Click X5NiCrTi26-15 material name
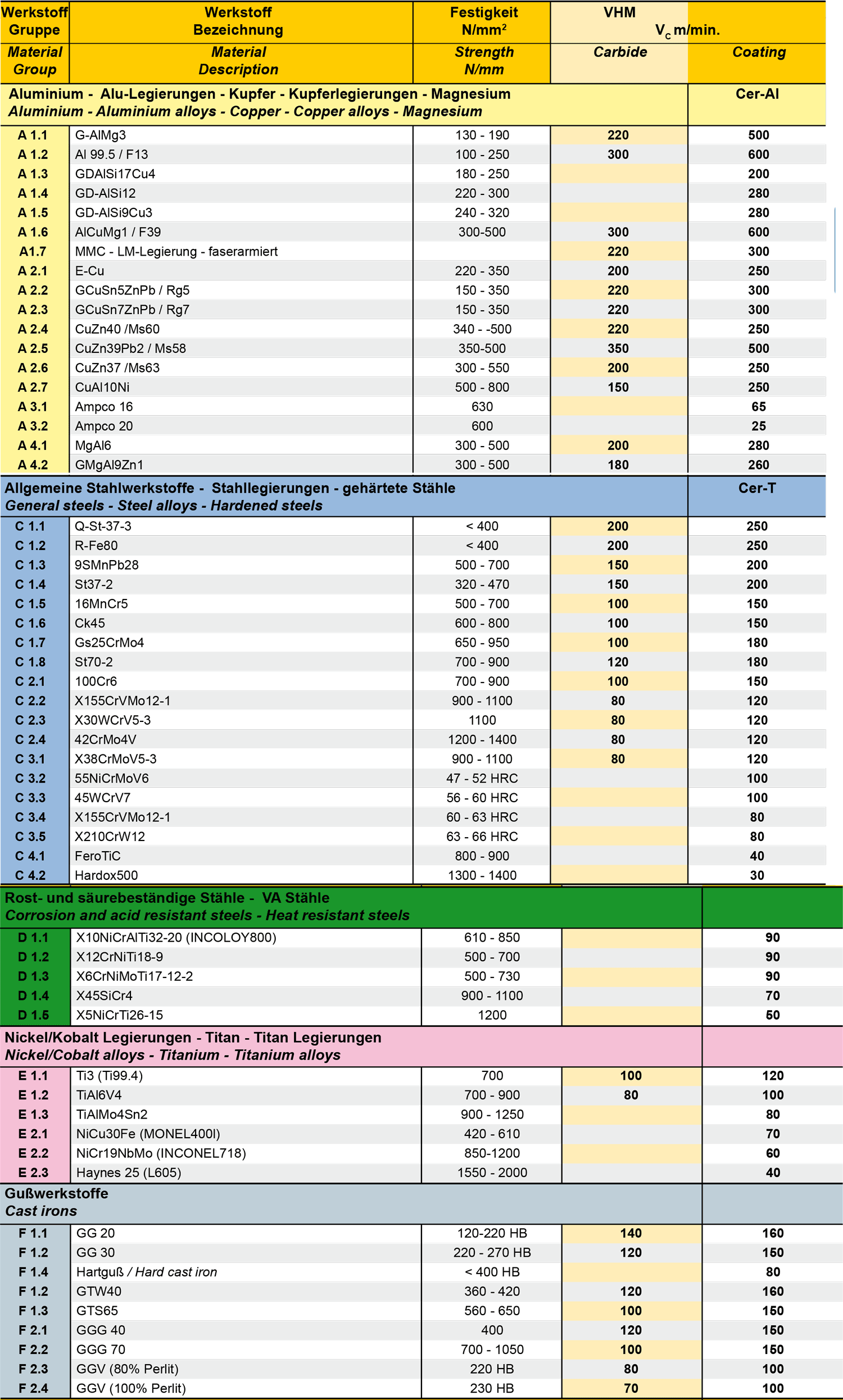Screen dimensions: 843x1400 (119, 1015)
